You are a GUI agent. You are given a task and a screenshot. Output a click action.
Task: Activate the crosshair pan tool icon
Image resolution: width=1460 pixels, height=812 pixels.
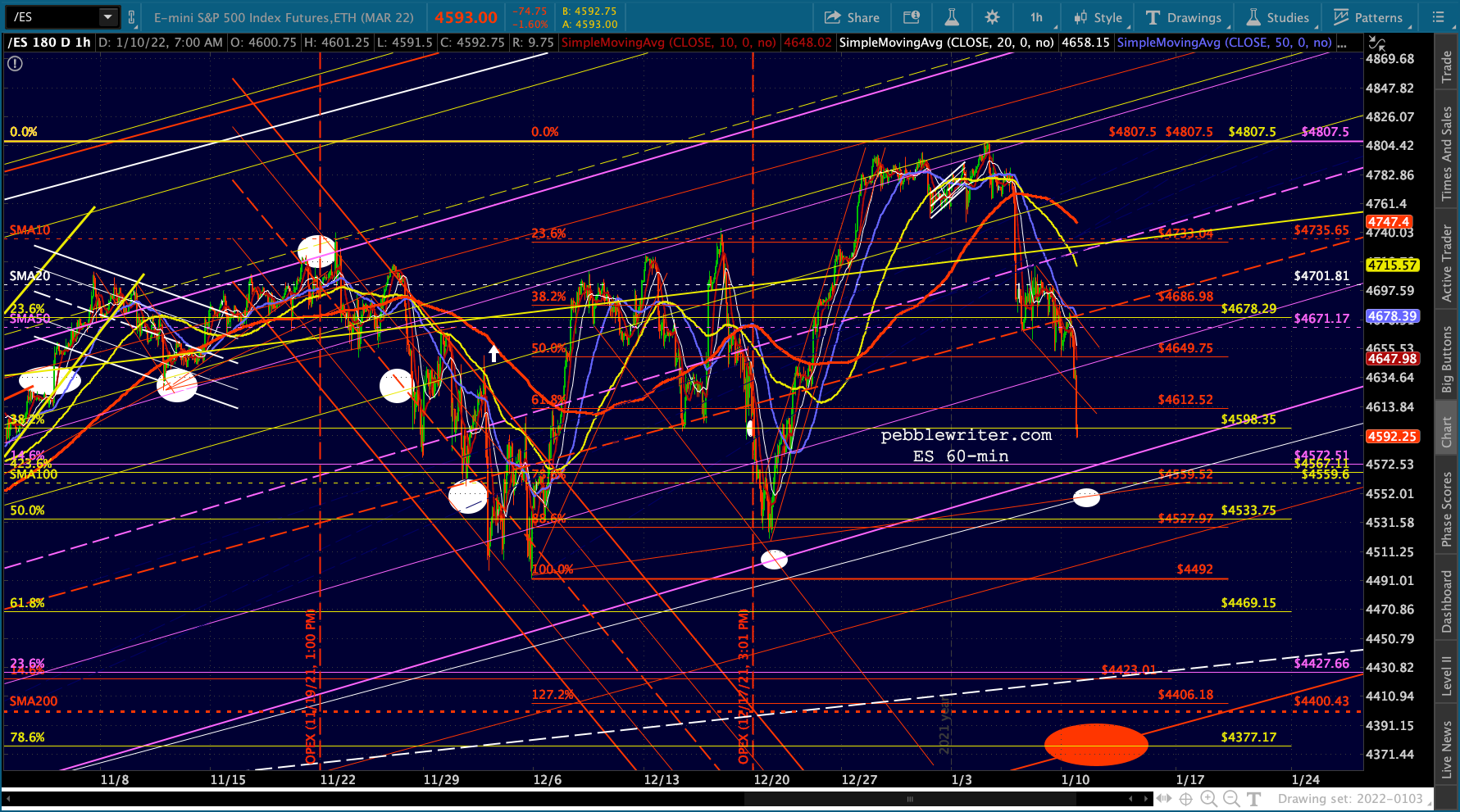coord(1186,798)
